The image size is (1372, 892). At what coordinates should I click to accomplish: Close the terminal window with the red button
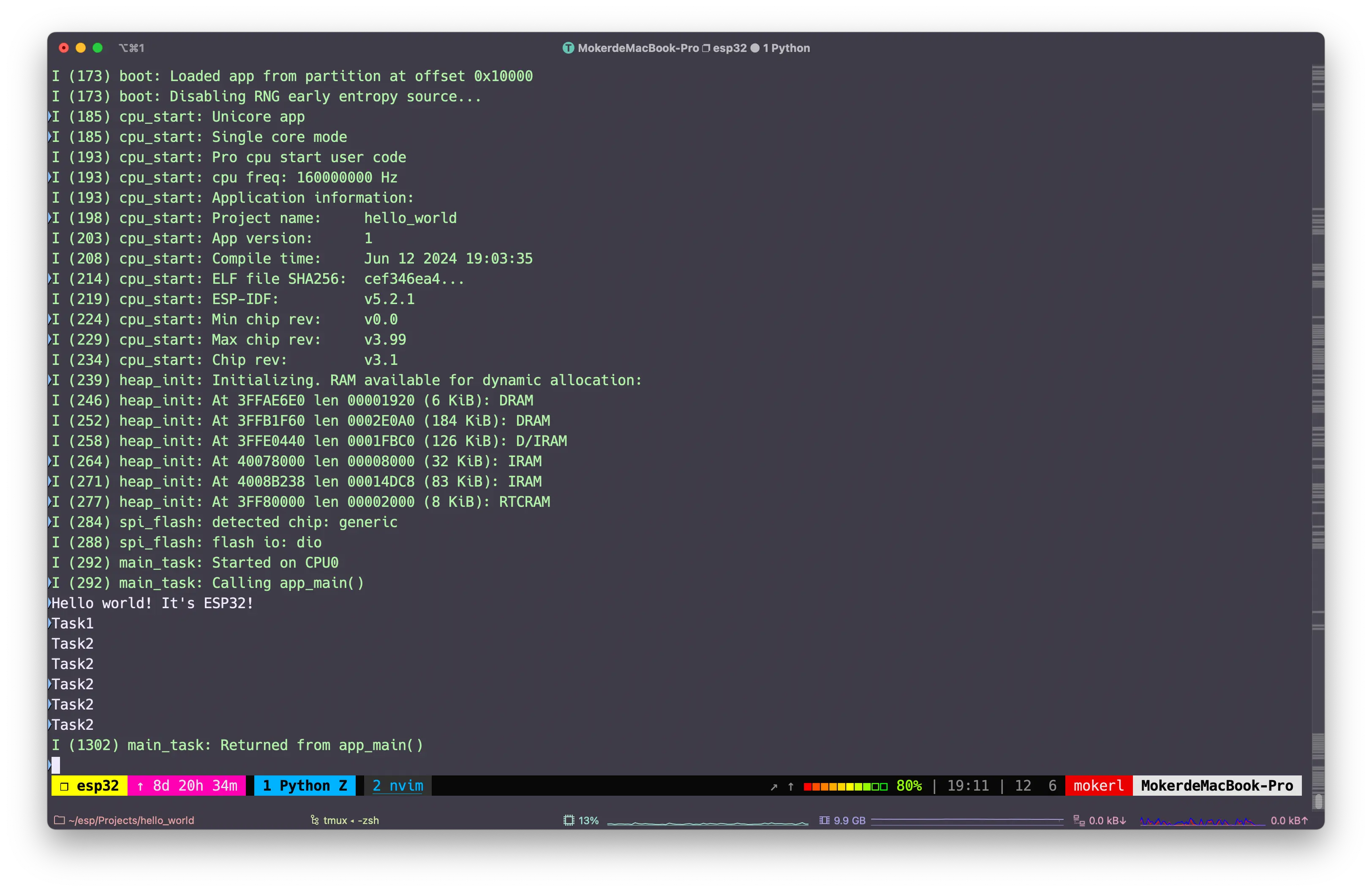pyautogui.click(x=64, y=48)
